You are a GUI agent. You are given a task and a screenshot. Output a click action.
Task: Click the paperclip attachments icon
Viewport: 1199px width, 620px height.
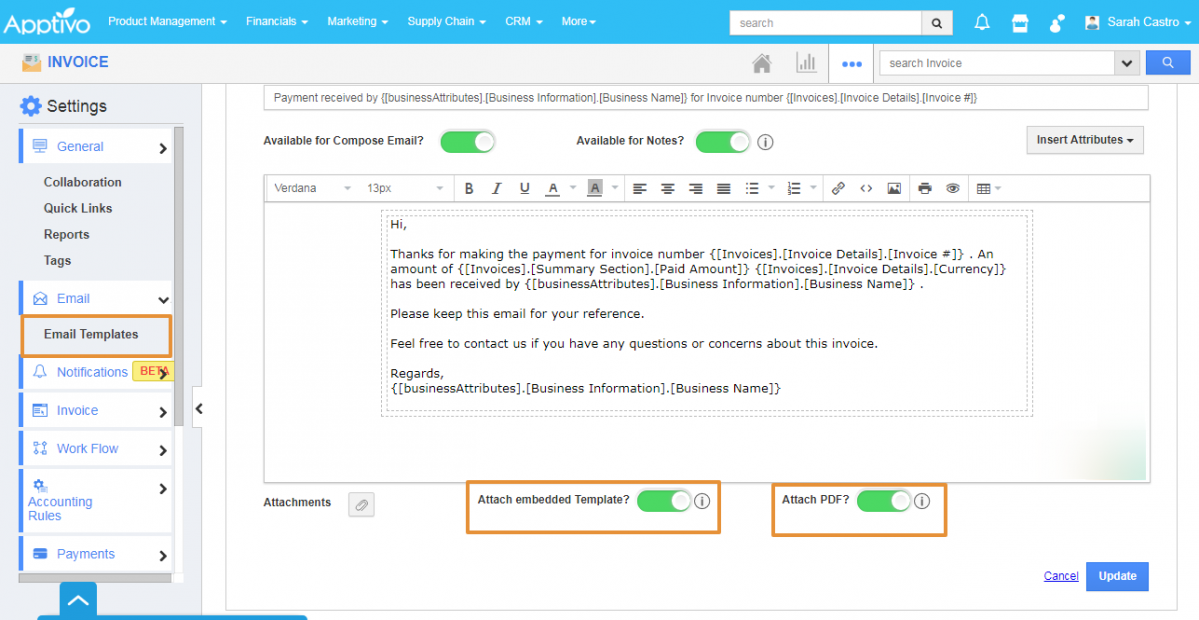click(361, 504)
